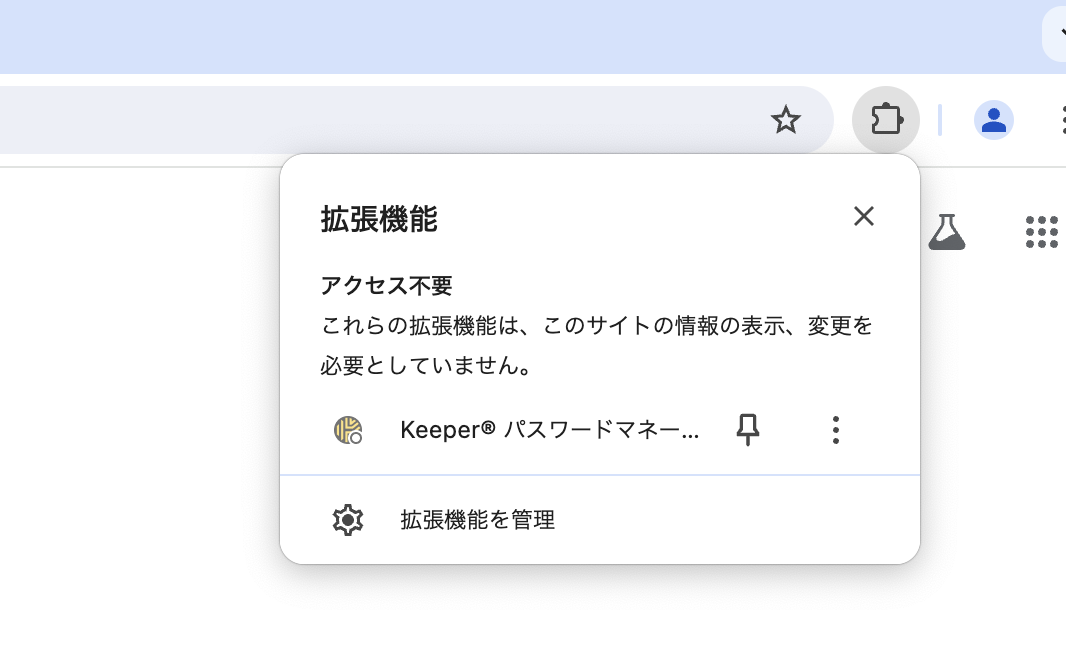Open the Google apps grid icon
1066x672 pixels.
pos(1041,232)
